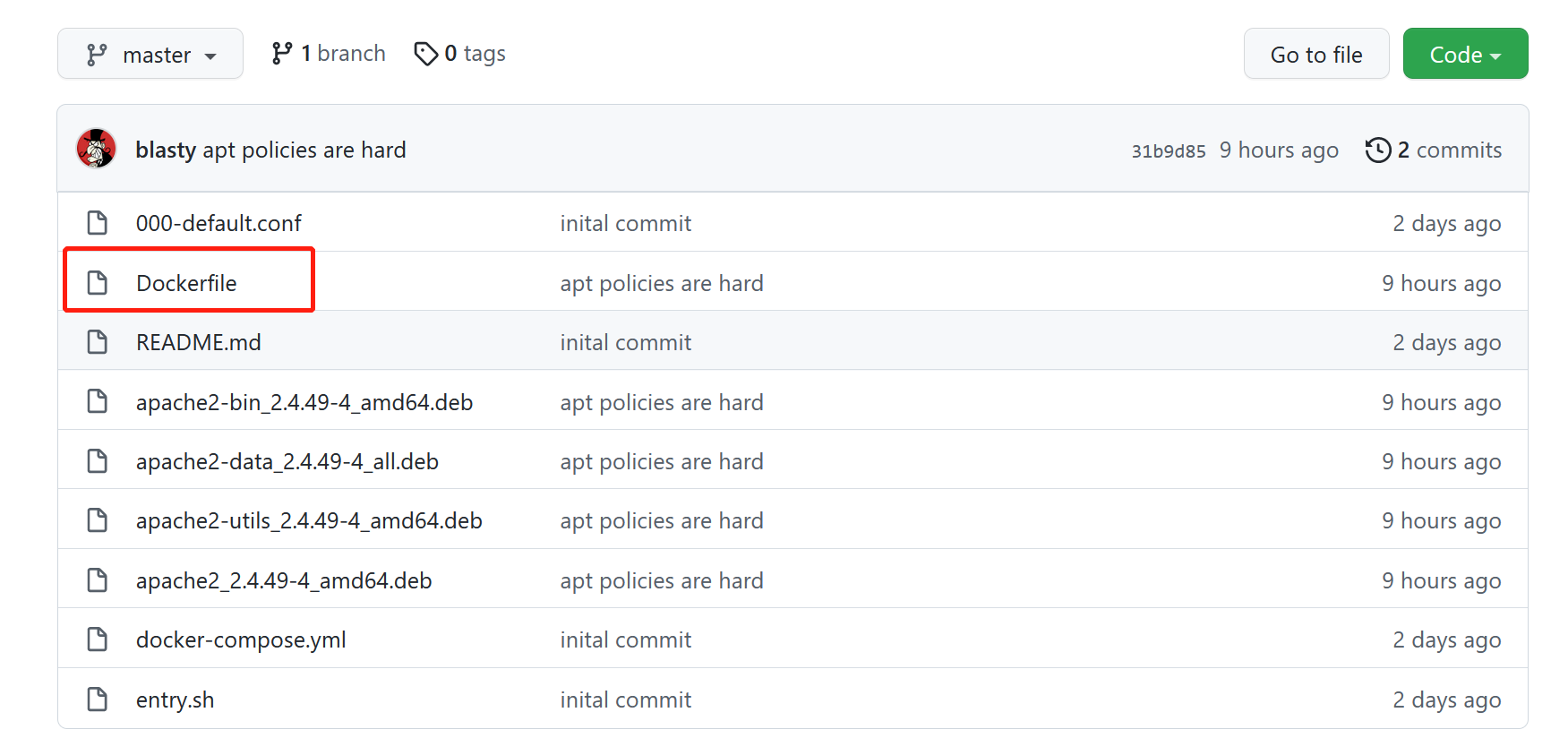Open commit message in the apache2-data row
Screen dimensions: 1568x738
(662, 461)
